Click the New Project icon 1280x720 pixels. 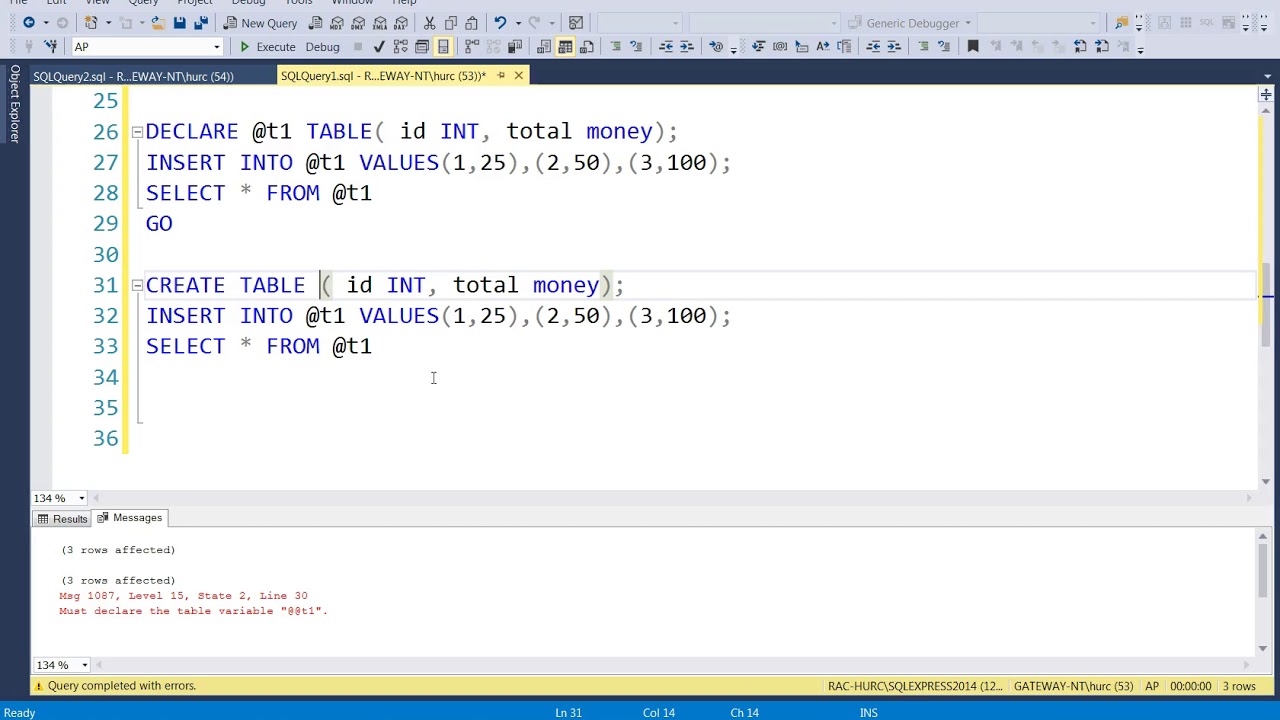pyautogui.click(x=91, y=23)
